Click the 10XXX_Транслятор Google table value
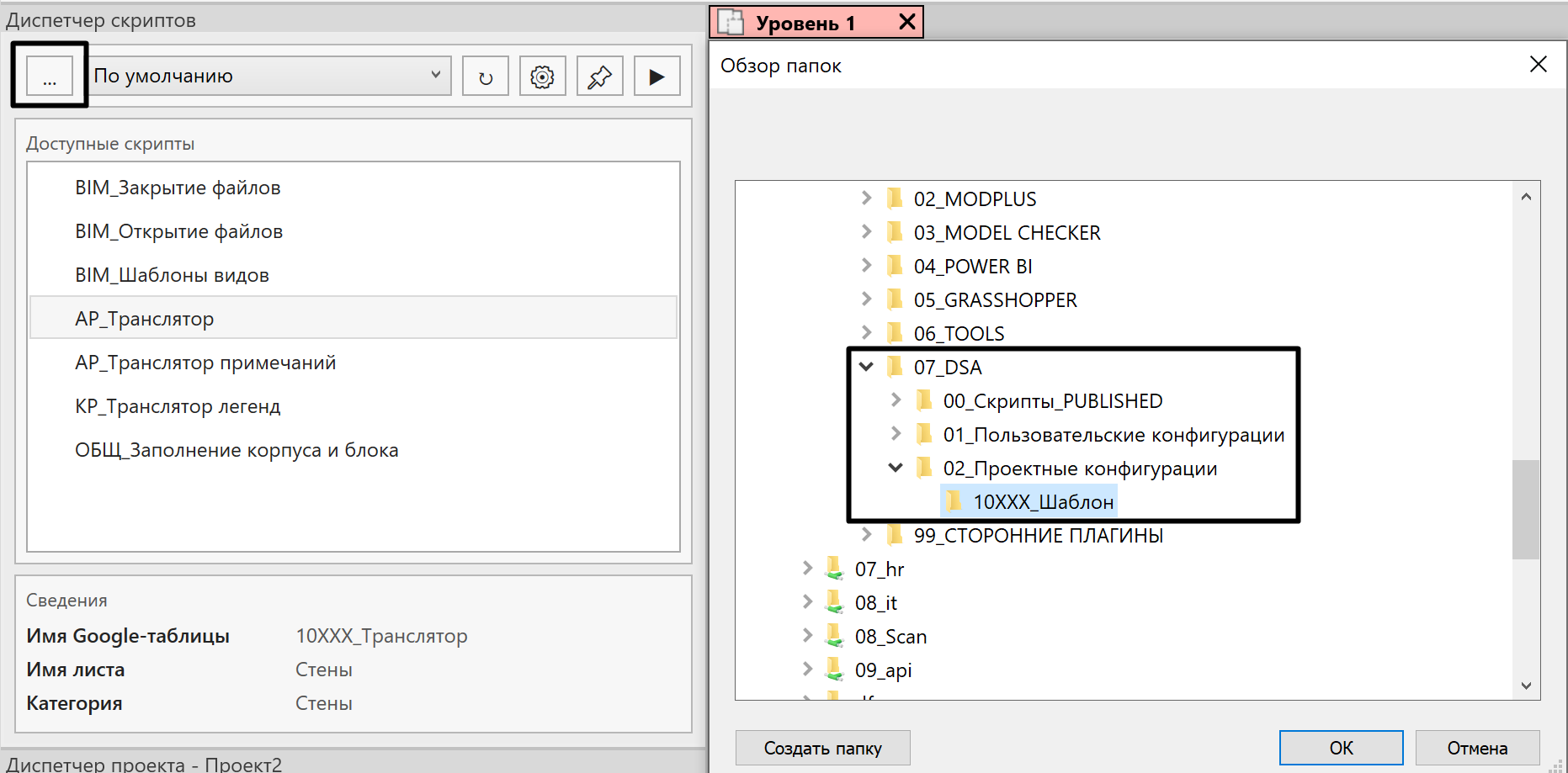1568x773 pixels. (x=381, y=636)
